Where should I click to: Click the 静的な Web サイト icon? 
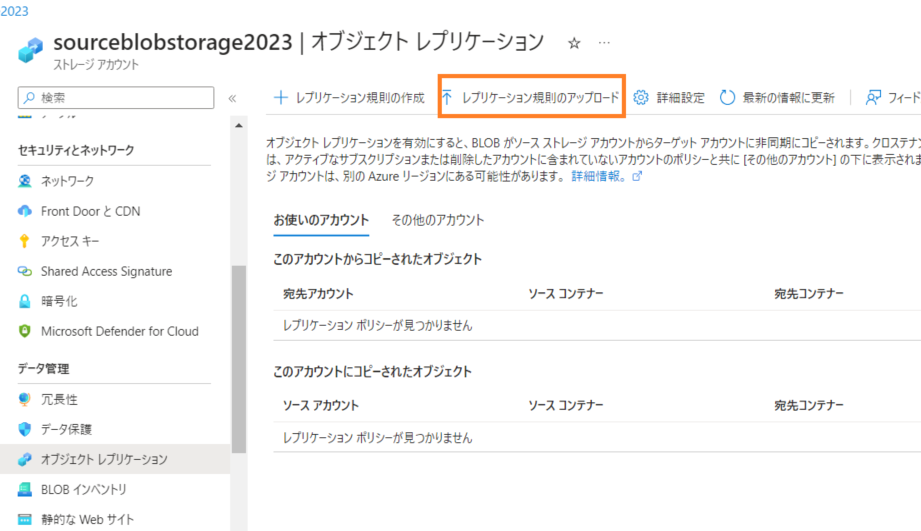25,519
